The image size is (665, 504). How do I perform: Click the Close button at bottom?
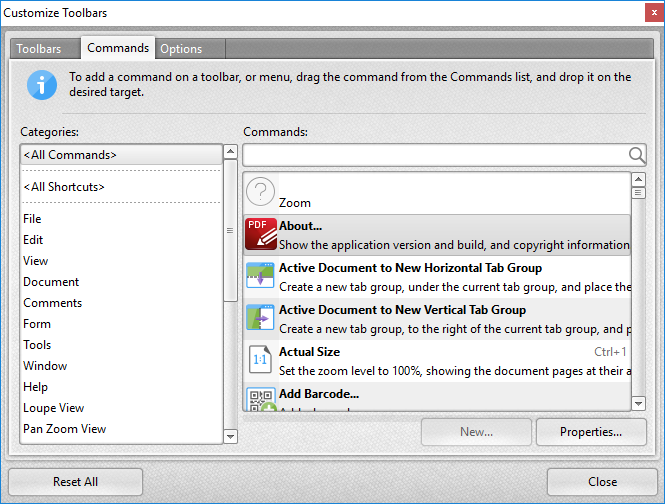[602, 482]
